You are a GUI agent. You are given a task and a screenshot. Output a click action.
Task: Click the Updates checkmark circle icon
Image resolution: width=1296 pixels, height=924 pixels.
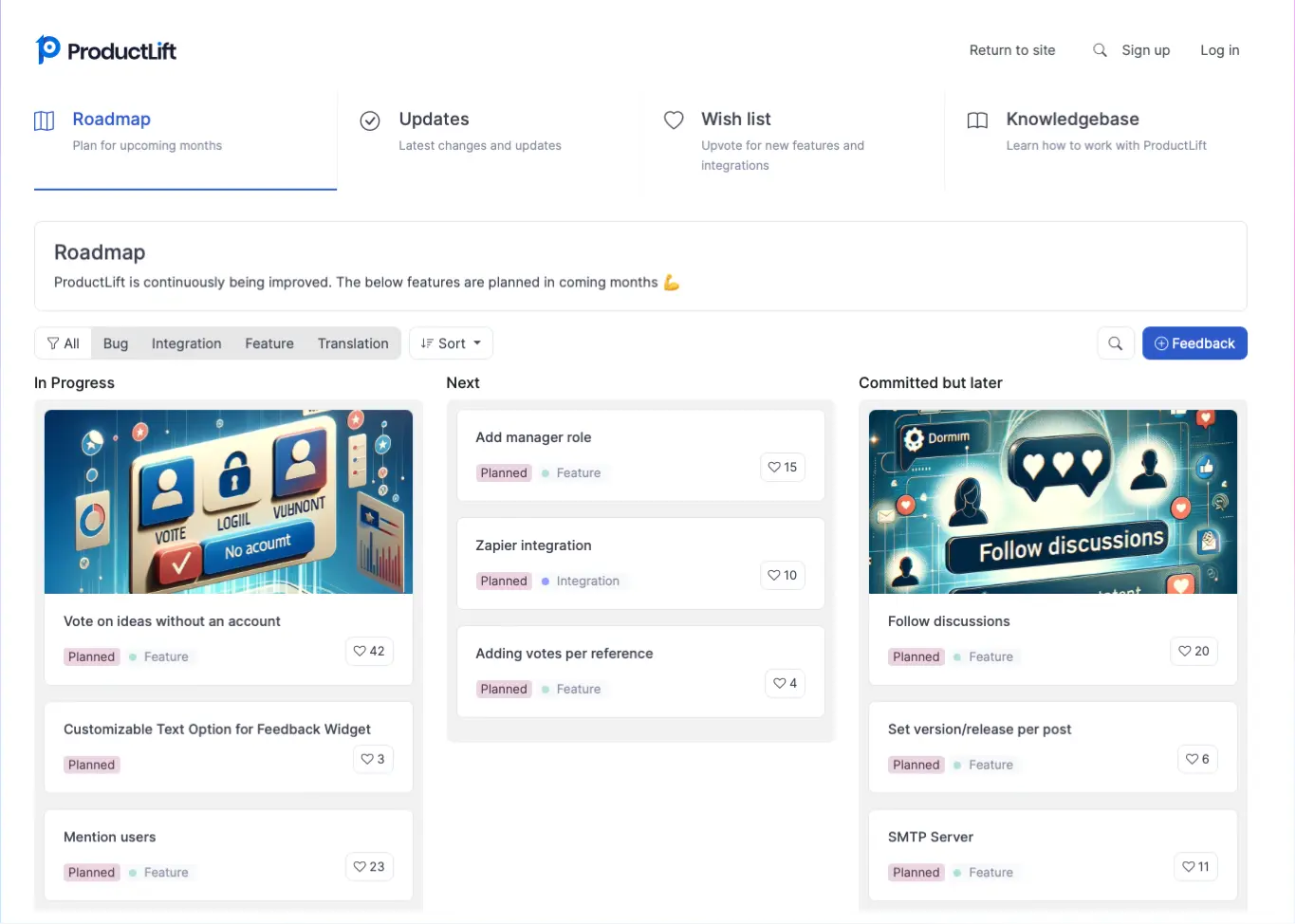(x=370, y=120)
